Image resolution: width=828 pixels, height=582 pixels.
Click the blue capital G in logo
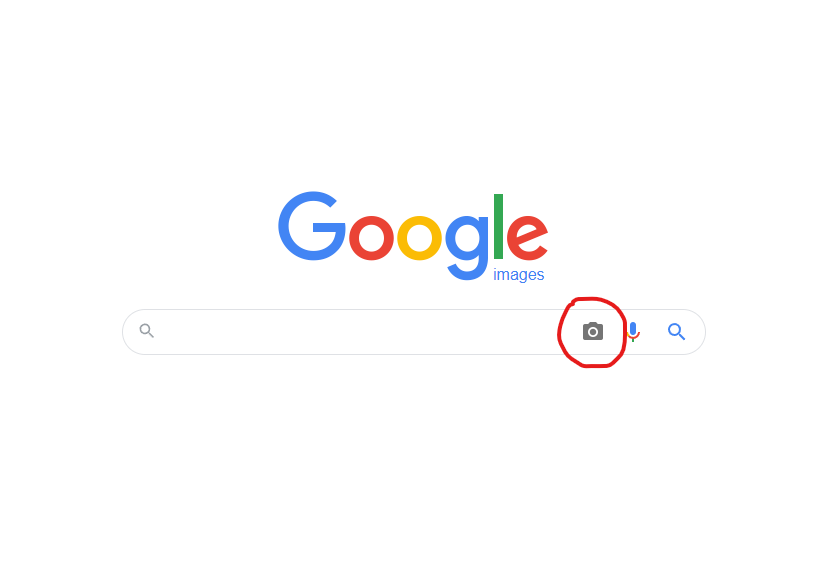pos(312,226)
